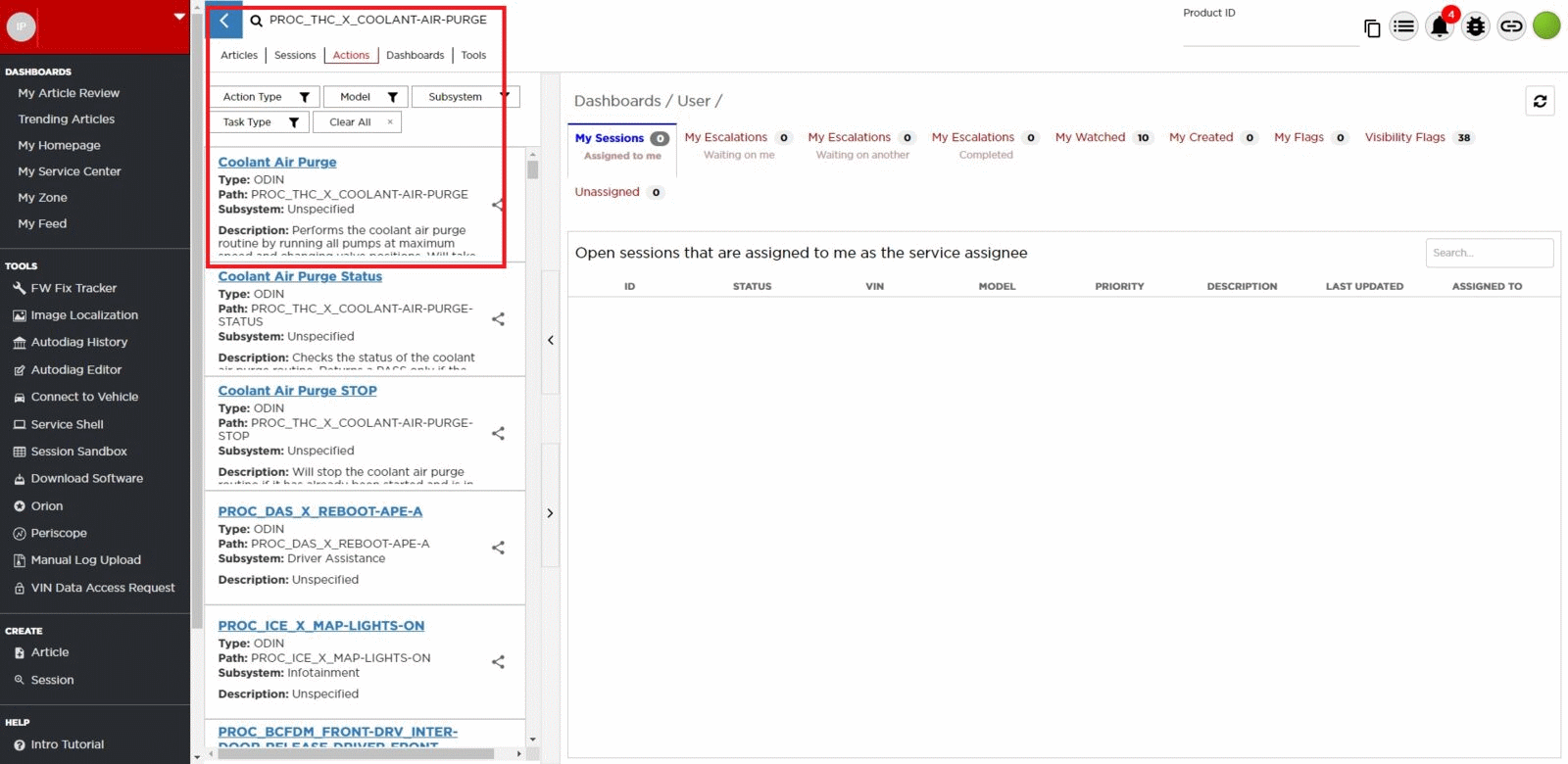
Task: Click the bug report icon
Action: [1475, 26]
